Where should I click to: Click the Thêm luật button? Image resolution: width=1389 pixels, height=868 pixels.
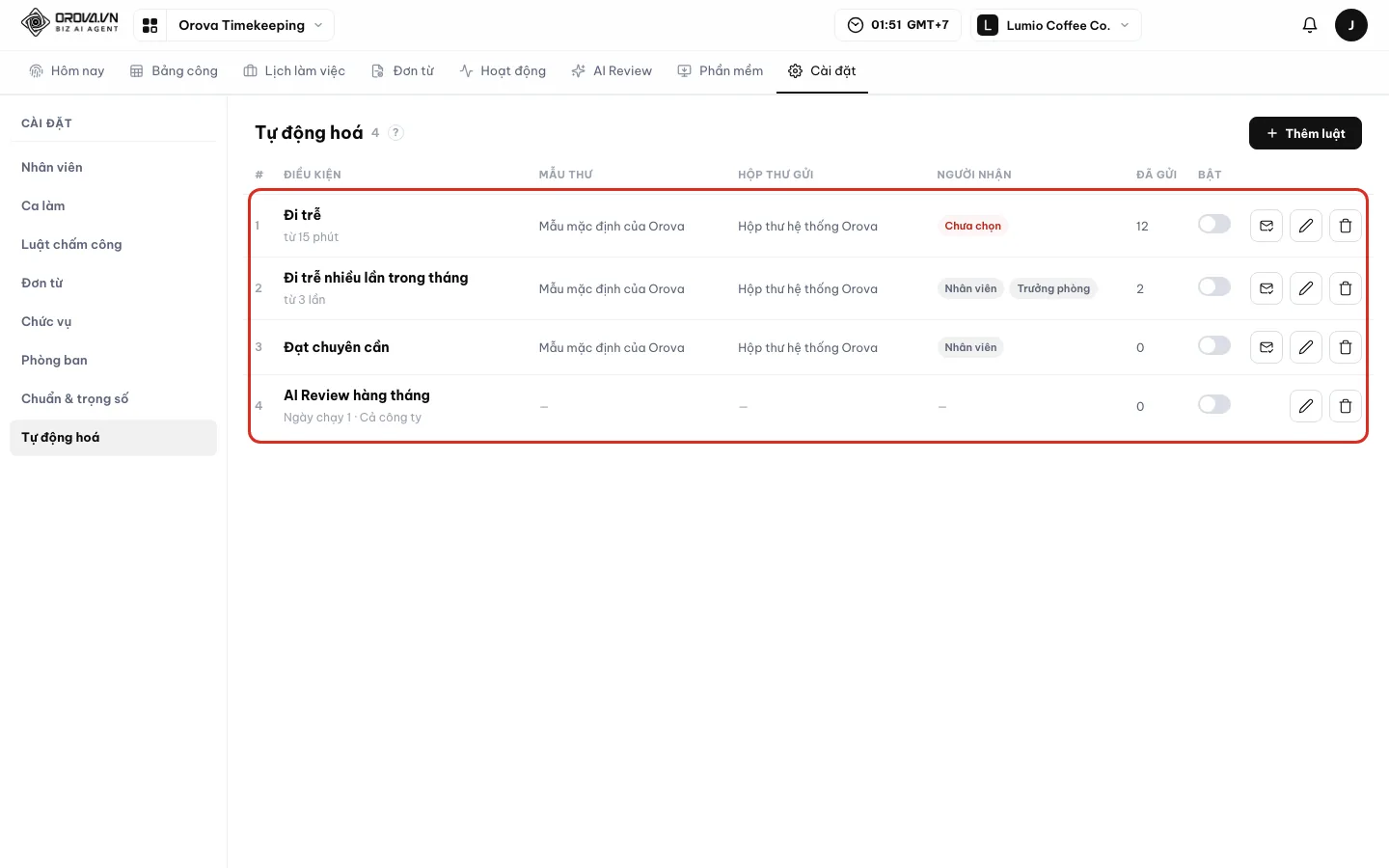coord(1305,133)
